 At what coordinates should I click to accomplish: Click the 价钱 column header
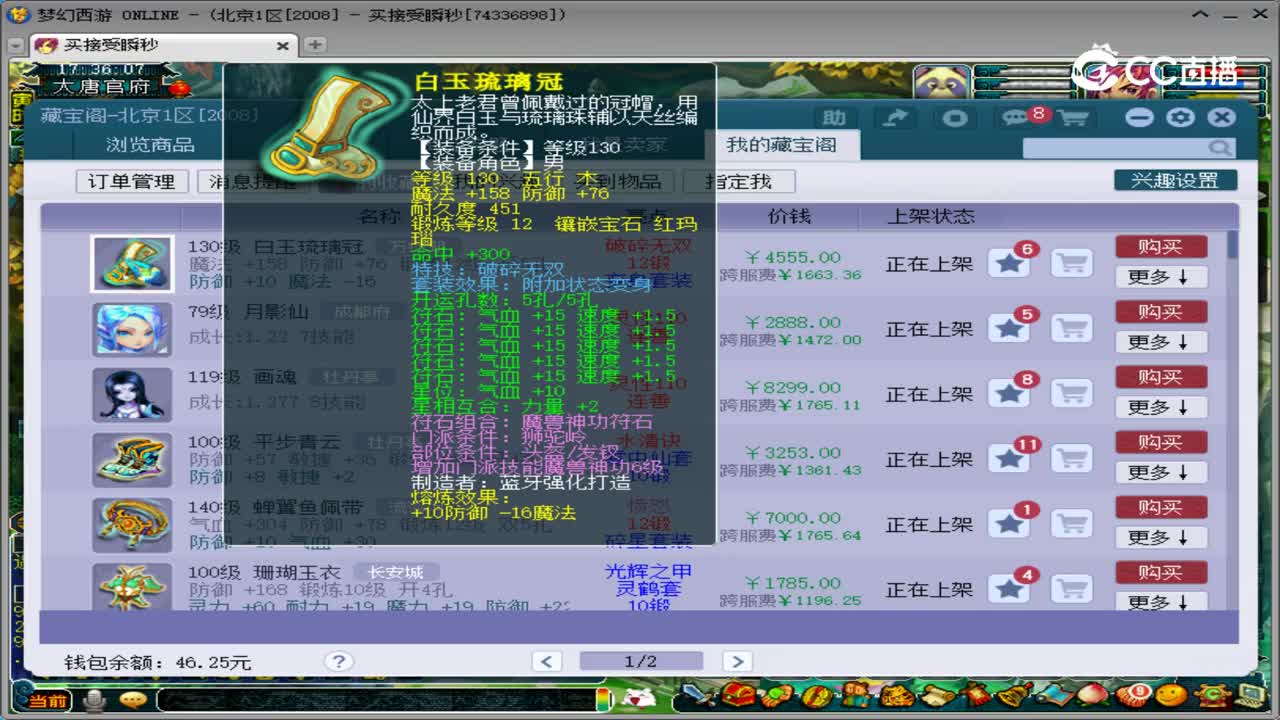tap(789, 216)
